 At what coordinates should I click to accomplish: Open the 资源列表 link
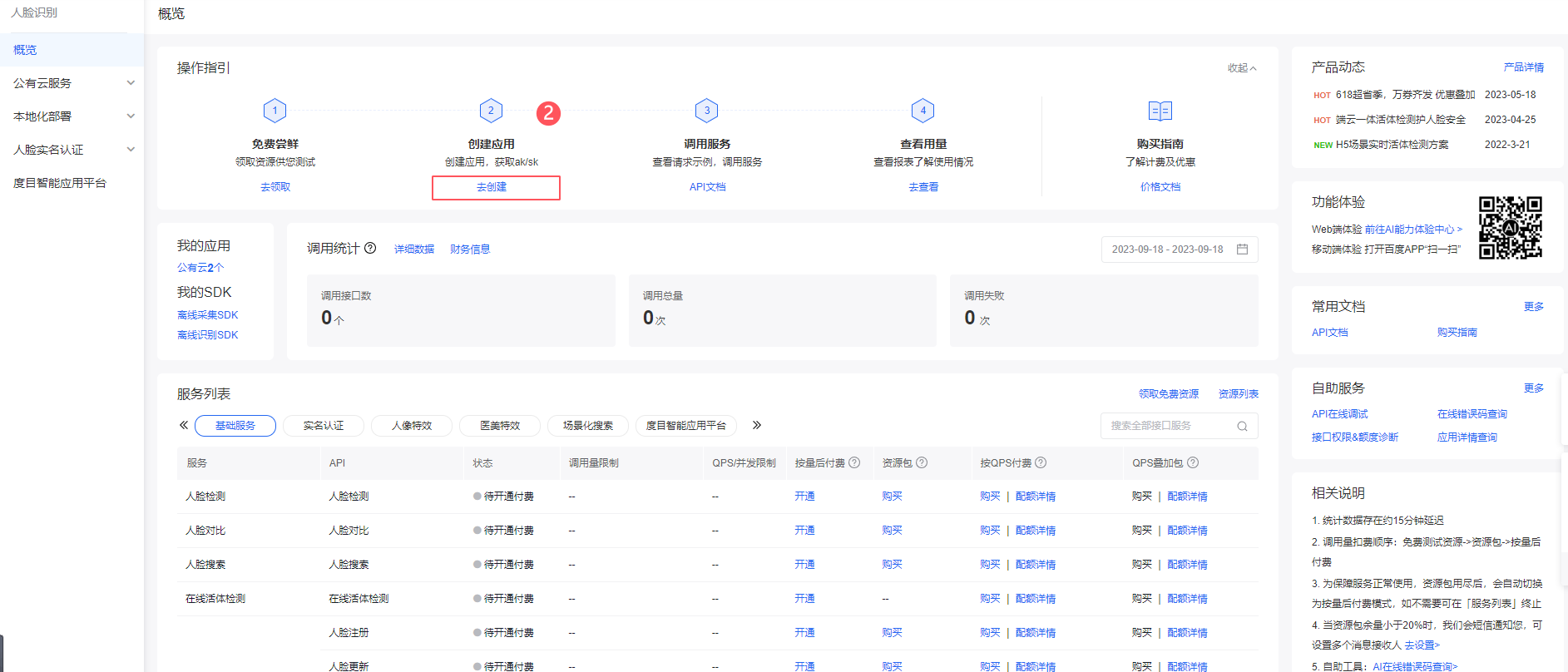(x=1239, y=394)
